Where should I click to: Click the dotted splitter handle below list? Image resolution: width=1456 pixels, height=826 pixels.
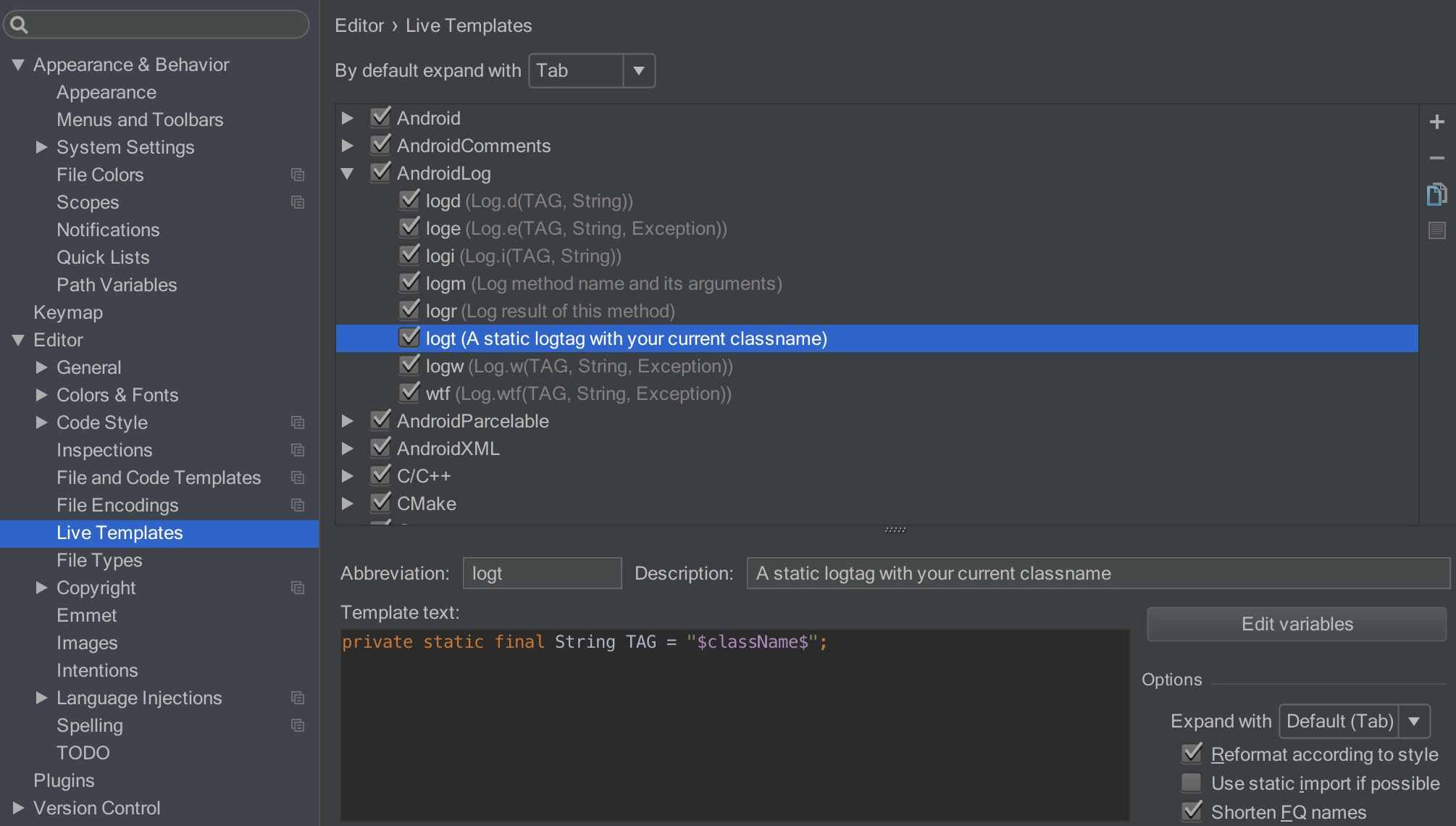[x=895, y=530]
